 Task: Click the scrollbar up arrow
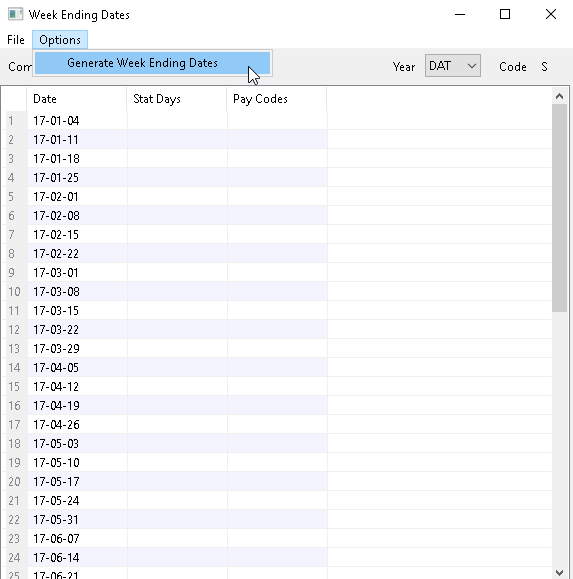(x=559, y=96)
